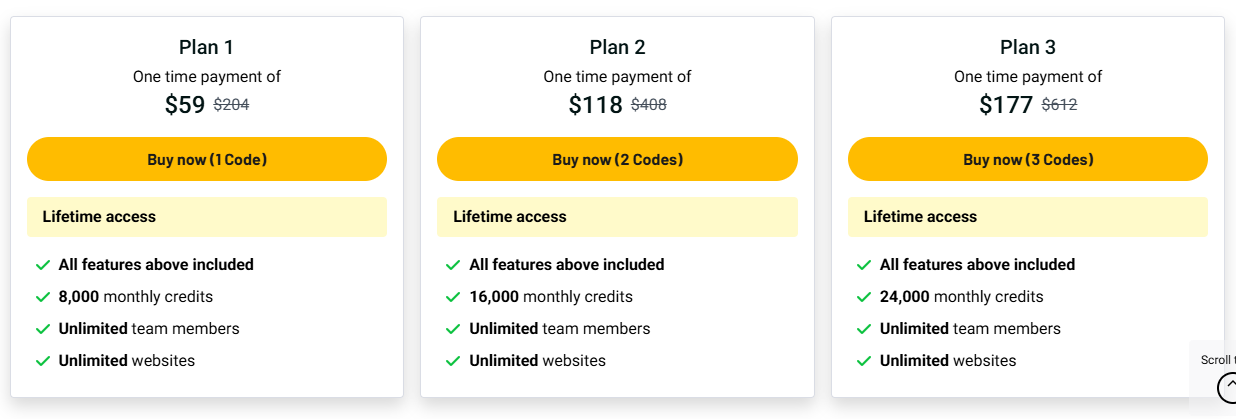Click checkmark beside 8,000 monthly credits
1236x419 pixels.
click(43, 297)
